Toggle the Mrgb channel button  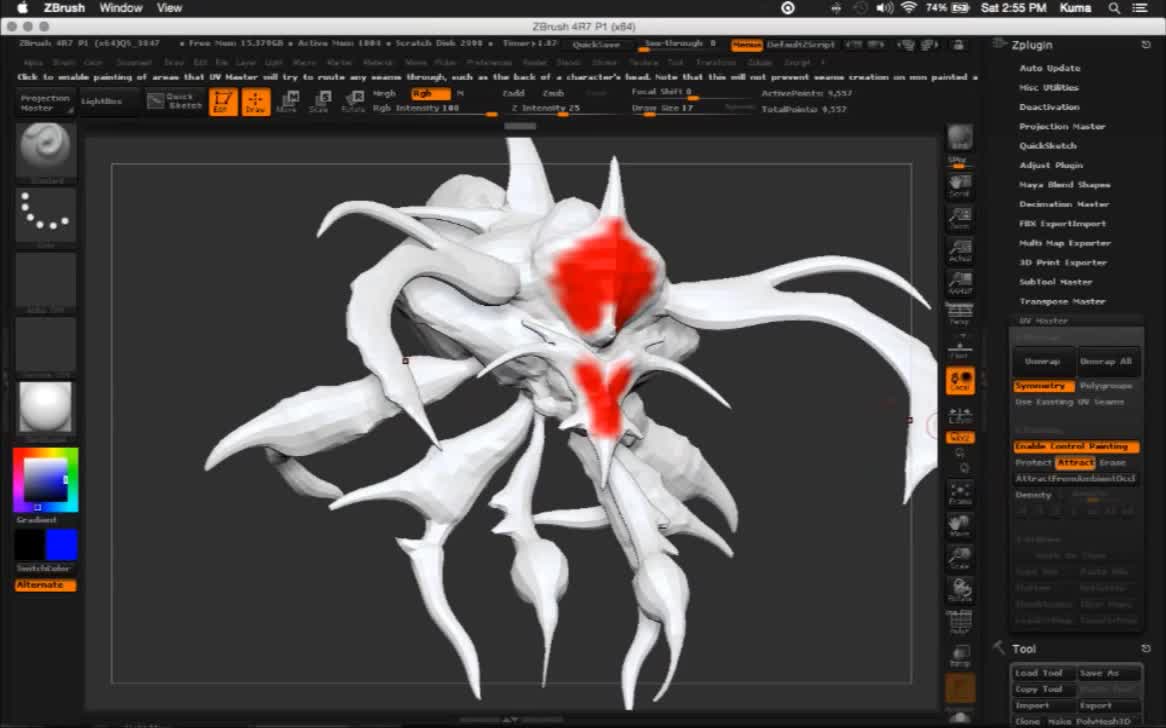point(384,94)
